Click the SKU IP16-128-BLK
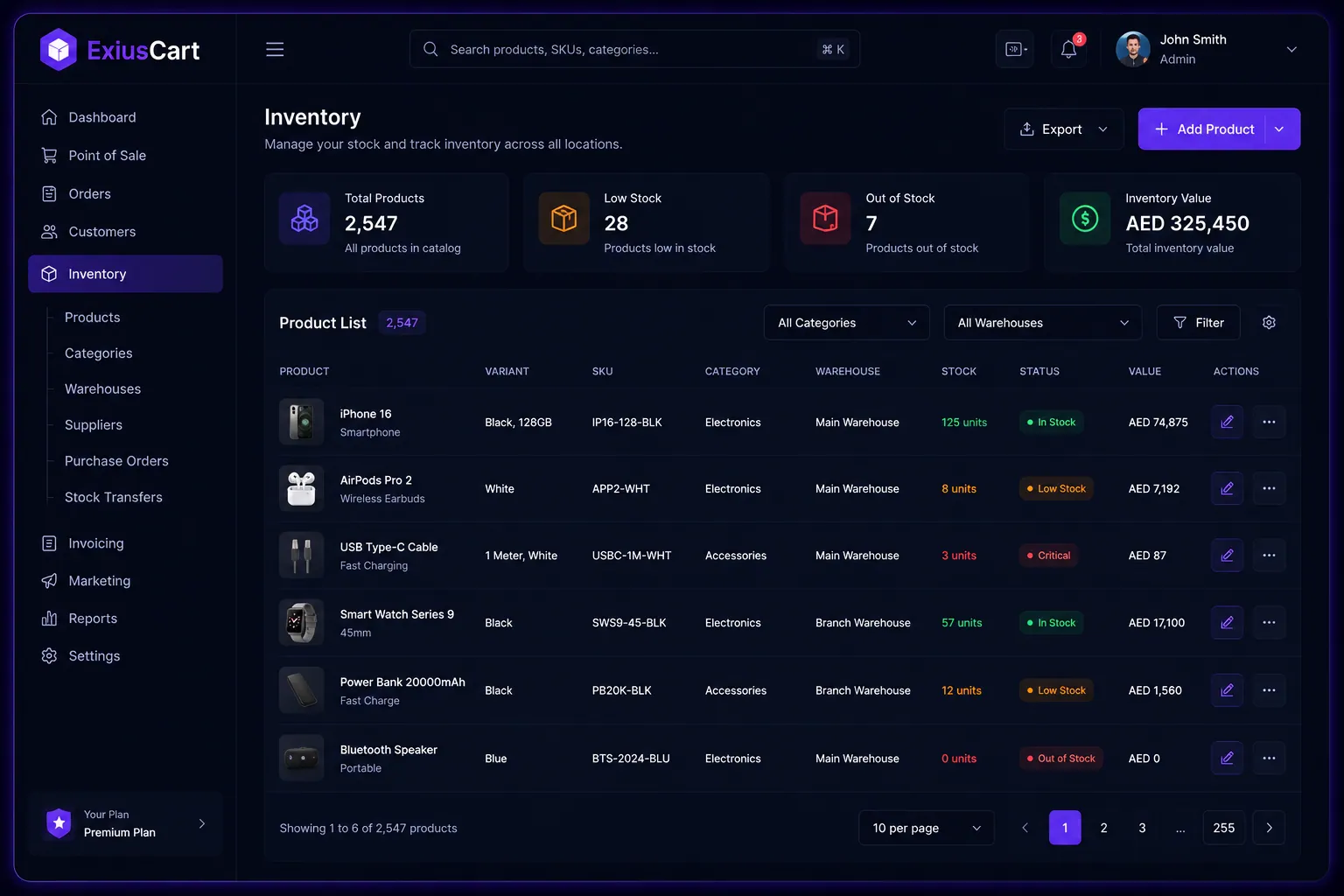 click(626, 423)
